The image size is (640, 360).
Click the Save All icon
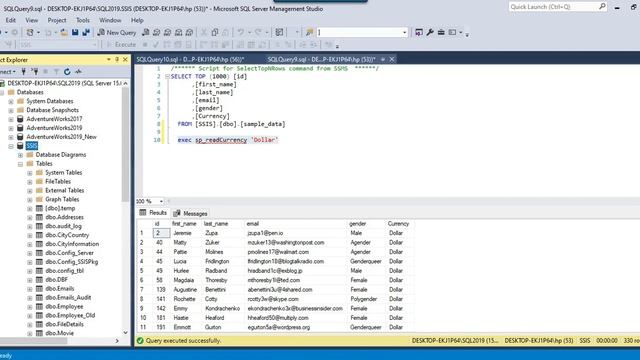pyautogui.click(x=86, y=32)
